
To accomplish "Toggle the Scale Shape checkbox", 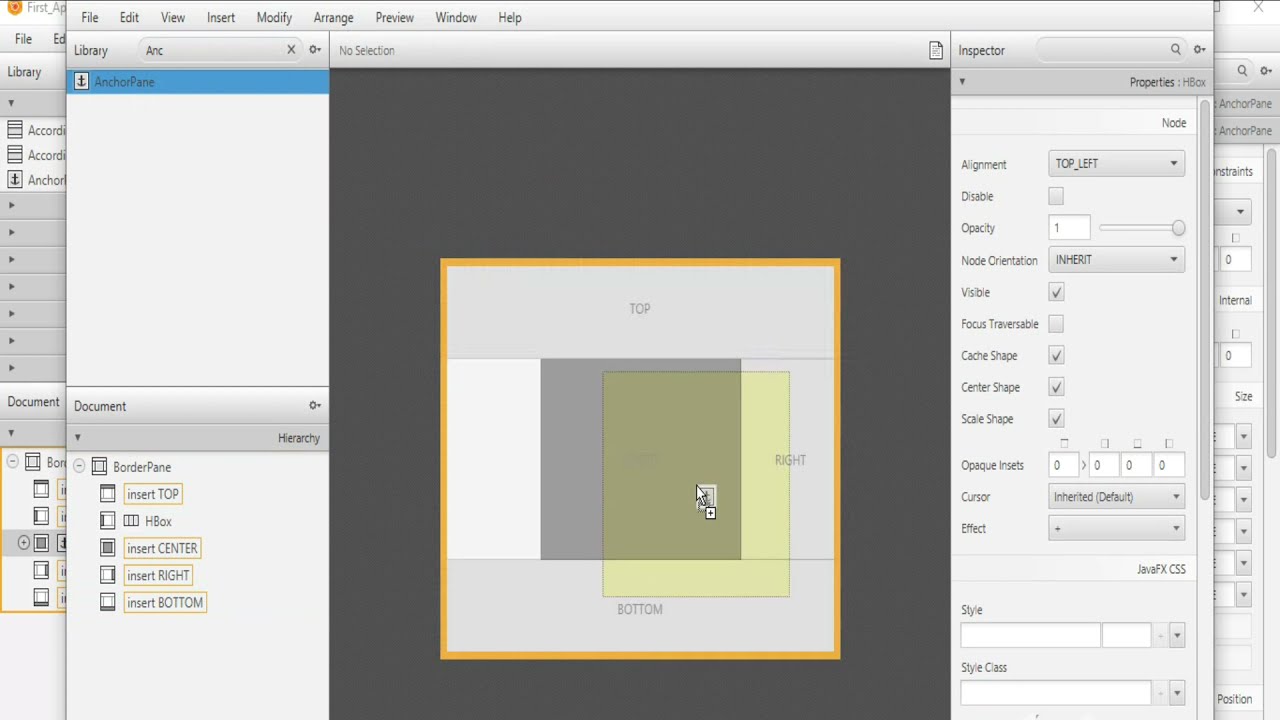I will click(x=1056, y=419).
